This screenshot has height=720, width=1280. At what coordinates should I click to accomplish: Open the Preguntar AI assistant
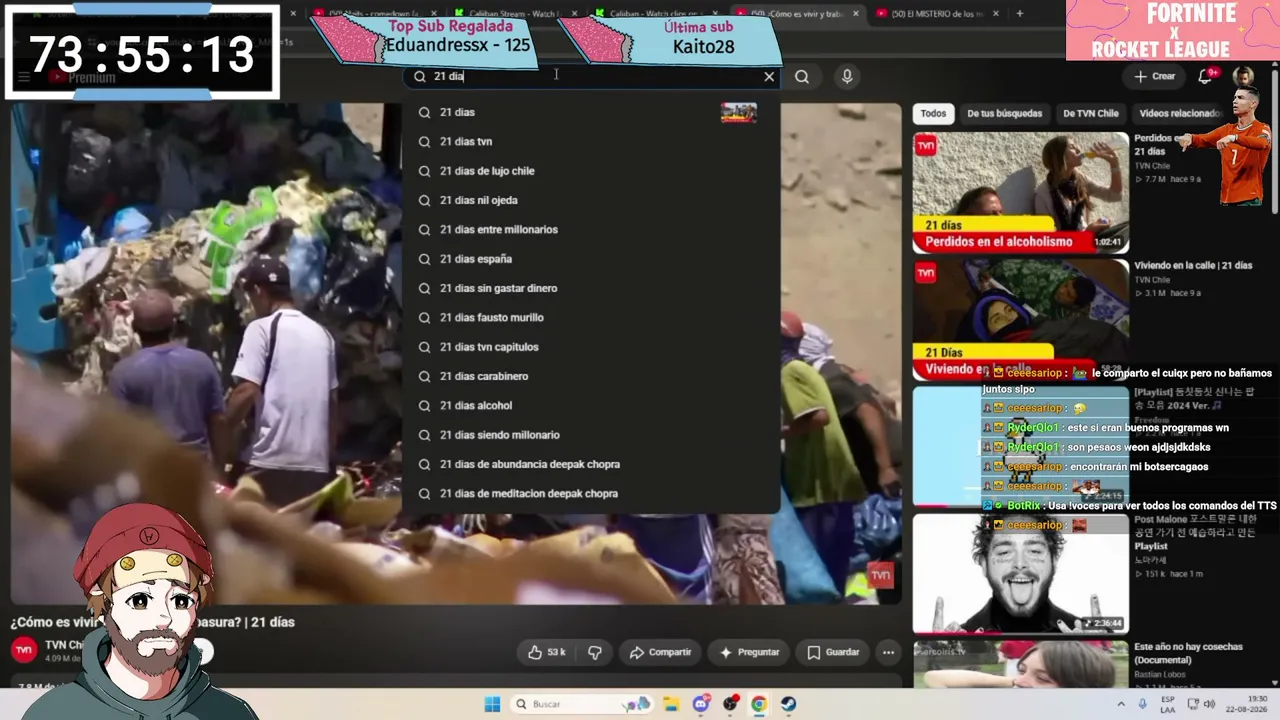pyautogui.click(x=749, y=652)
